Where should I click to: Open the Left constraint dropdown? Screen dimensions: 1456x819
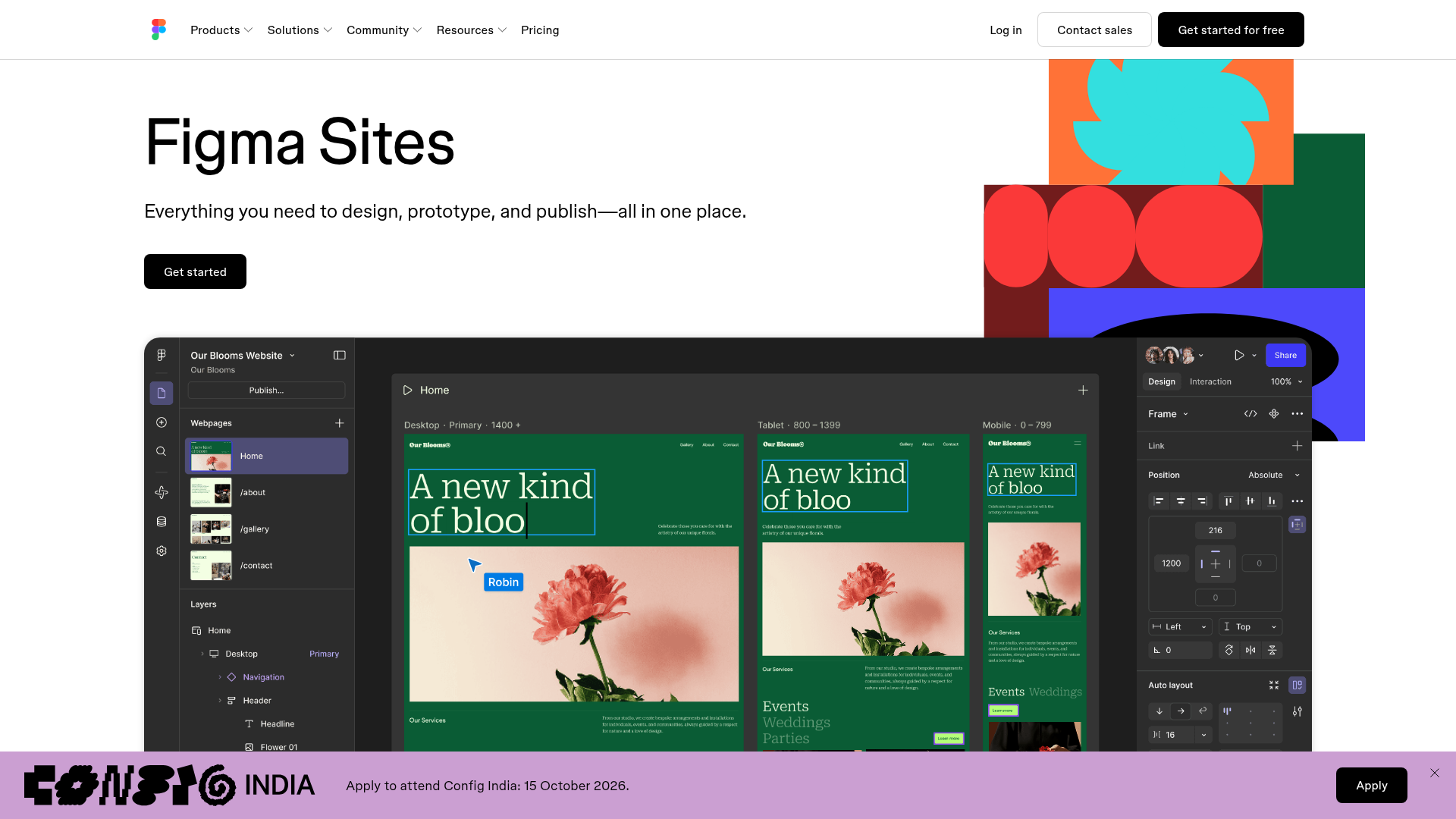(x=1180, y=626)
